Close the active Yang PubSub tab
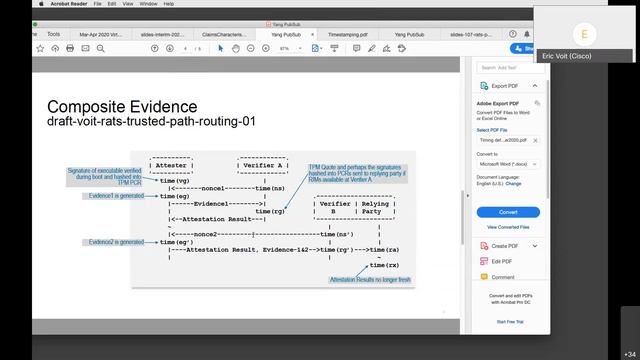 tap(313, 35)
